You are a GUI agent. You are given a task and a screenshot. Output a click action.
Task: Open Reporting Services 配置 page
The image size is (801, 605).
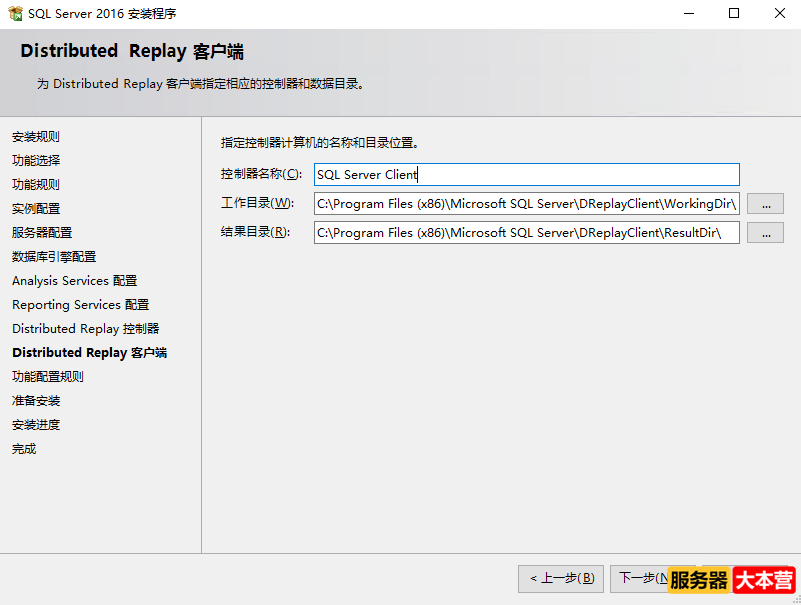click(72, 304)
